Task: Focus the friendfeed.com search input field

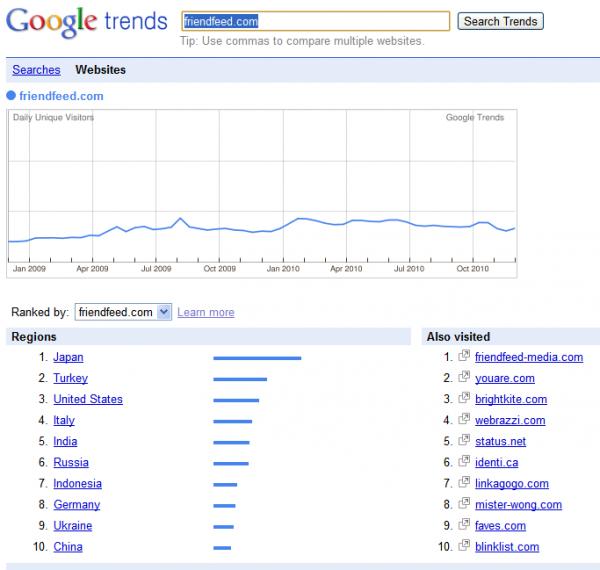Action: 316,21
